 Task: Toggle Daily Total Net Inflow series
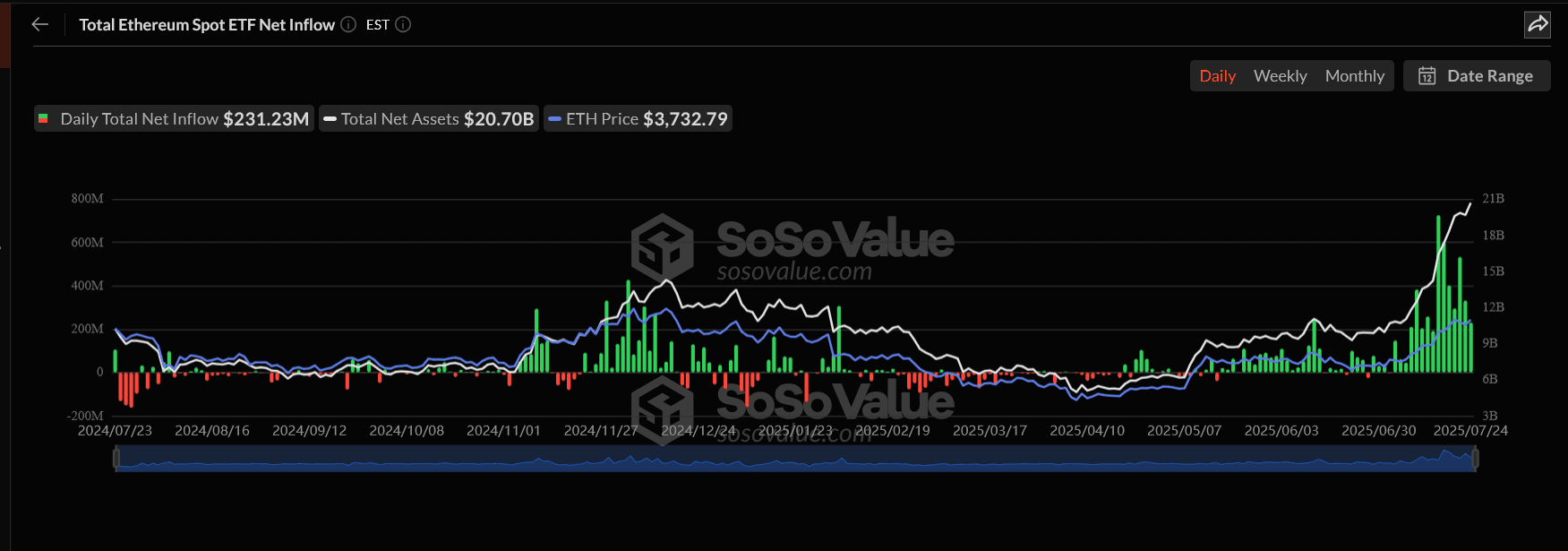coord(174,119)
